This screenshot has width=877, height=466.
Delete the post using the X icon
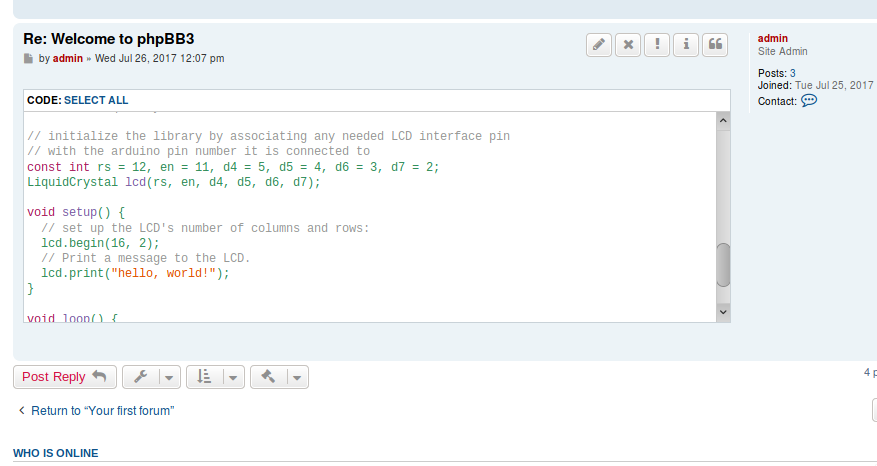[x=628, y=45]
